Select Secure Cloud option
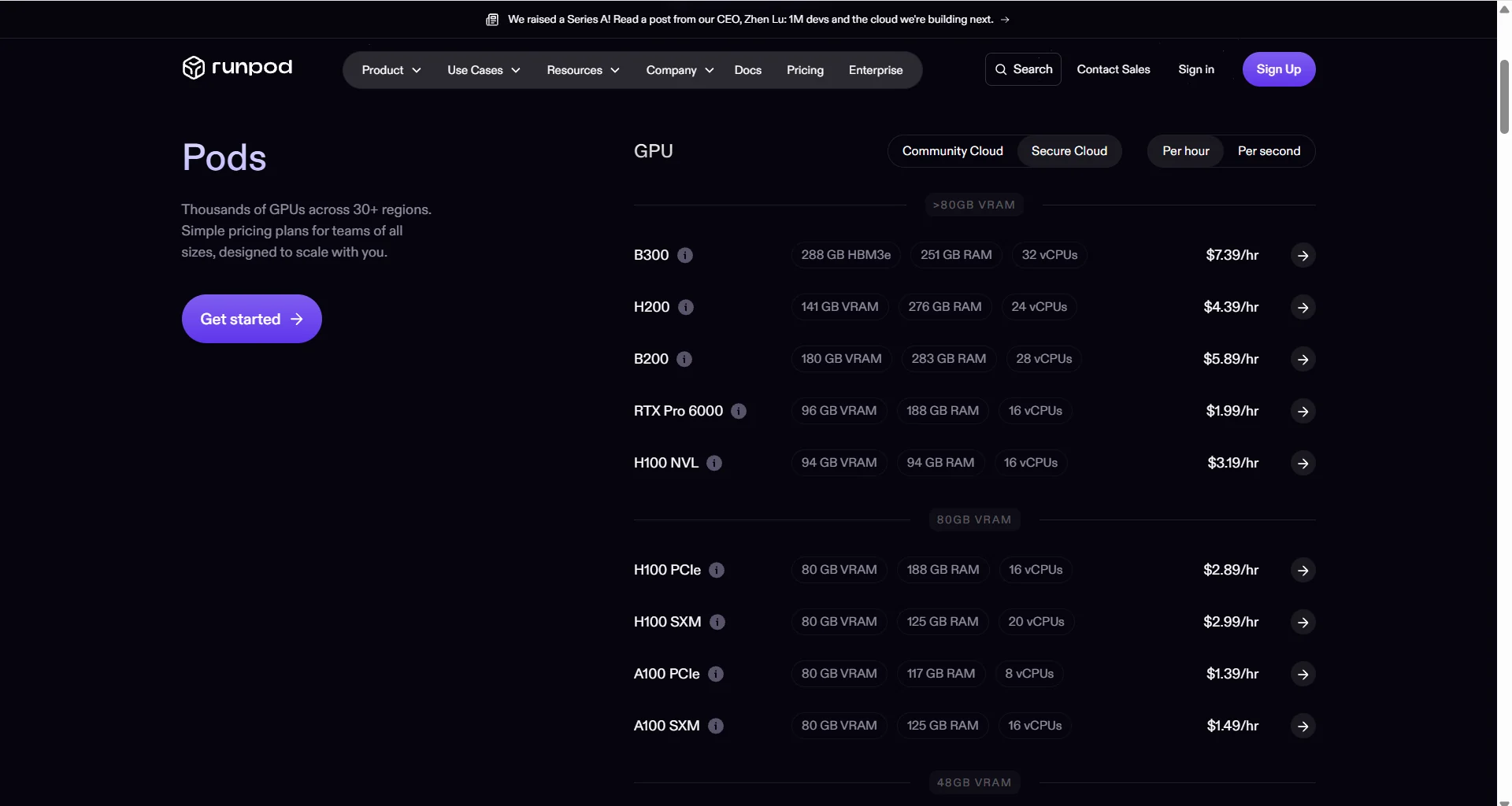1512x806 pixels. point(1069,151)
